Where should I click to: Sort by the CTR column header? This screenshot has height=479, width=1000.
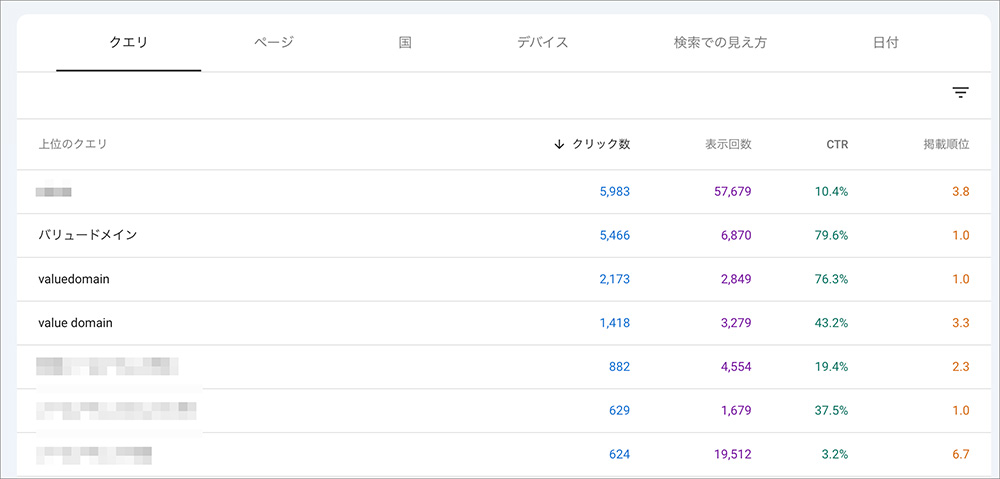pyautogui.click(x=837, y=145)
